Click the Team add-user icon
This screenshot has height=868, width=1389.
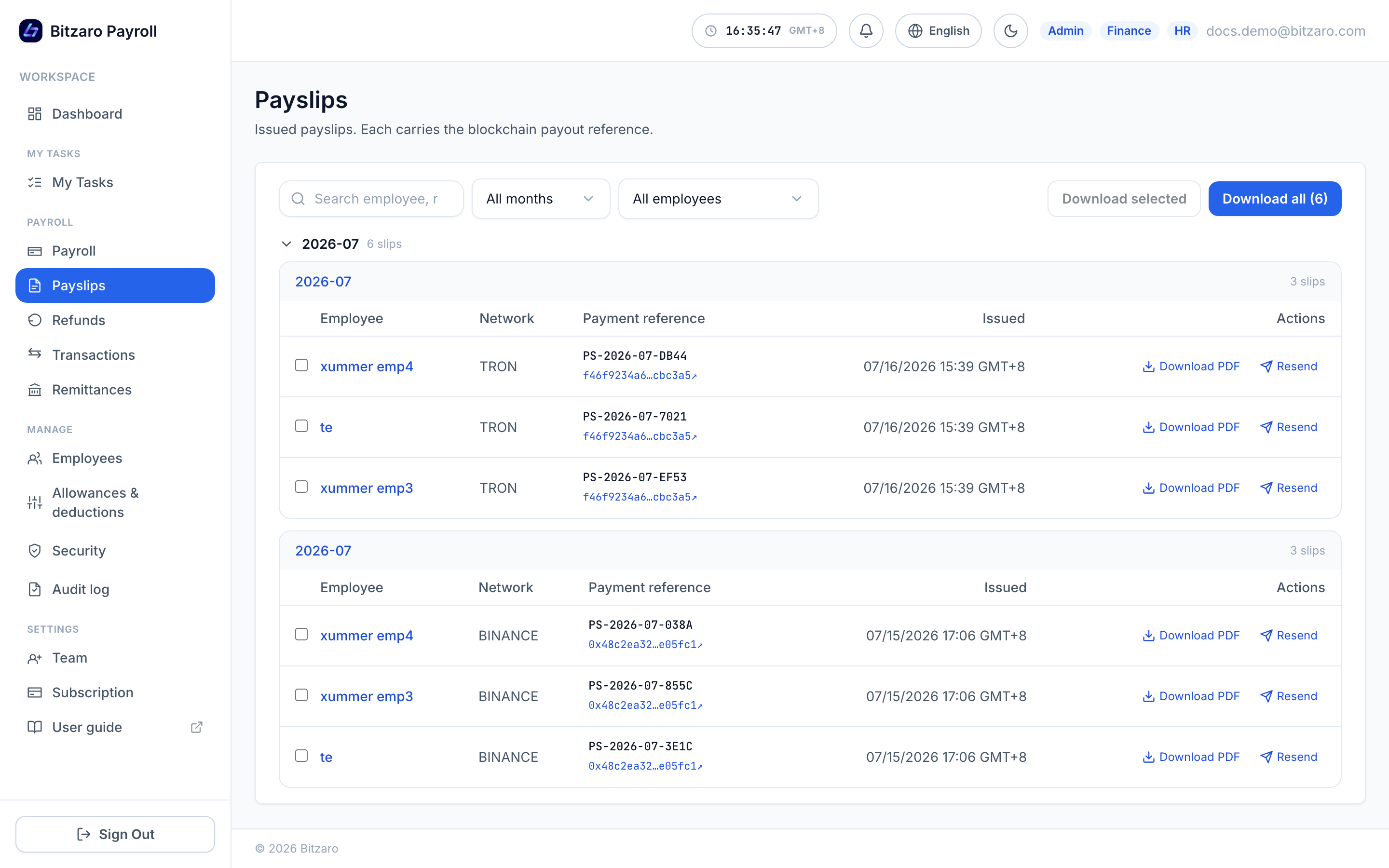pyautogui.click(x=34, y=658)
